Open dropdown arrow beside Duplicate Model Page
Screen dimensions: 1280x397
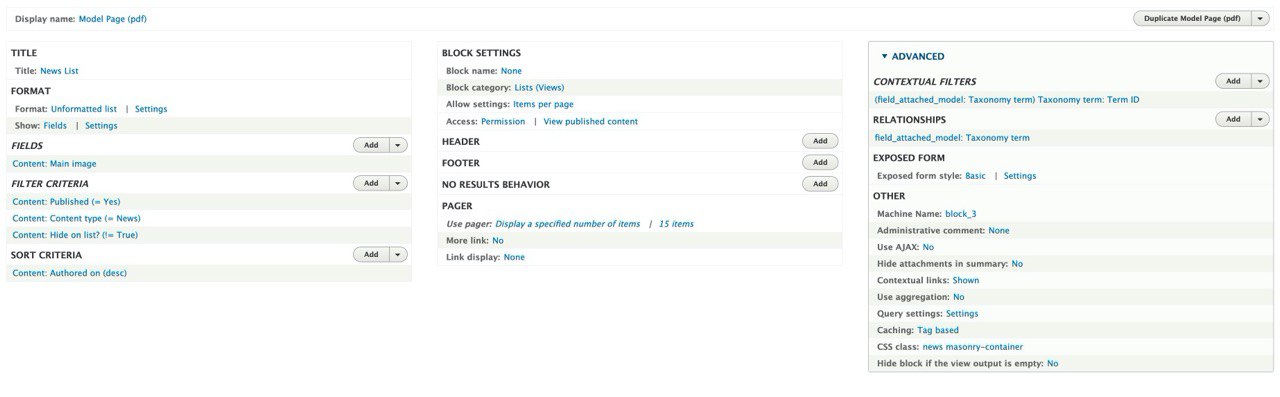click(1260, 19)
